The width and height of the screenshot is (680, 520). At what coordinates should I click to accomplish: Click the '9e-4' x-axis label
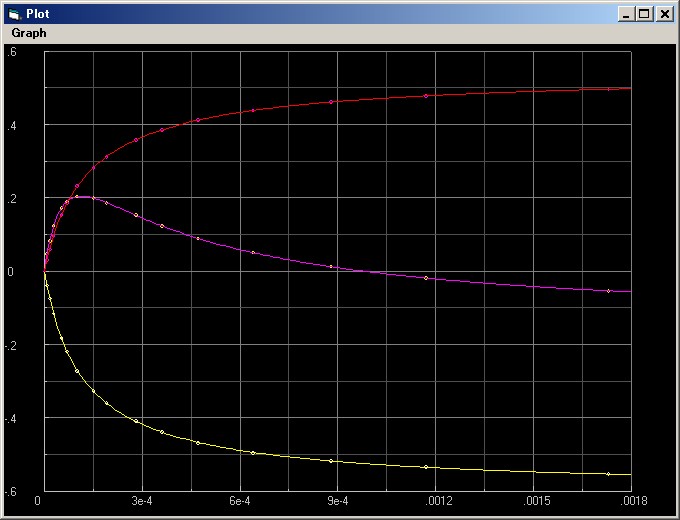338,501
